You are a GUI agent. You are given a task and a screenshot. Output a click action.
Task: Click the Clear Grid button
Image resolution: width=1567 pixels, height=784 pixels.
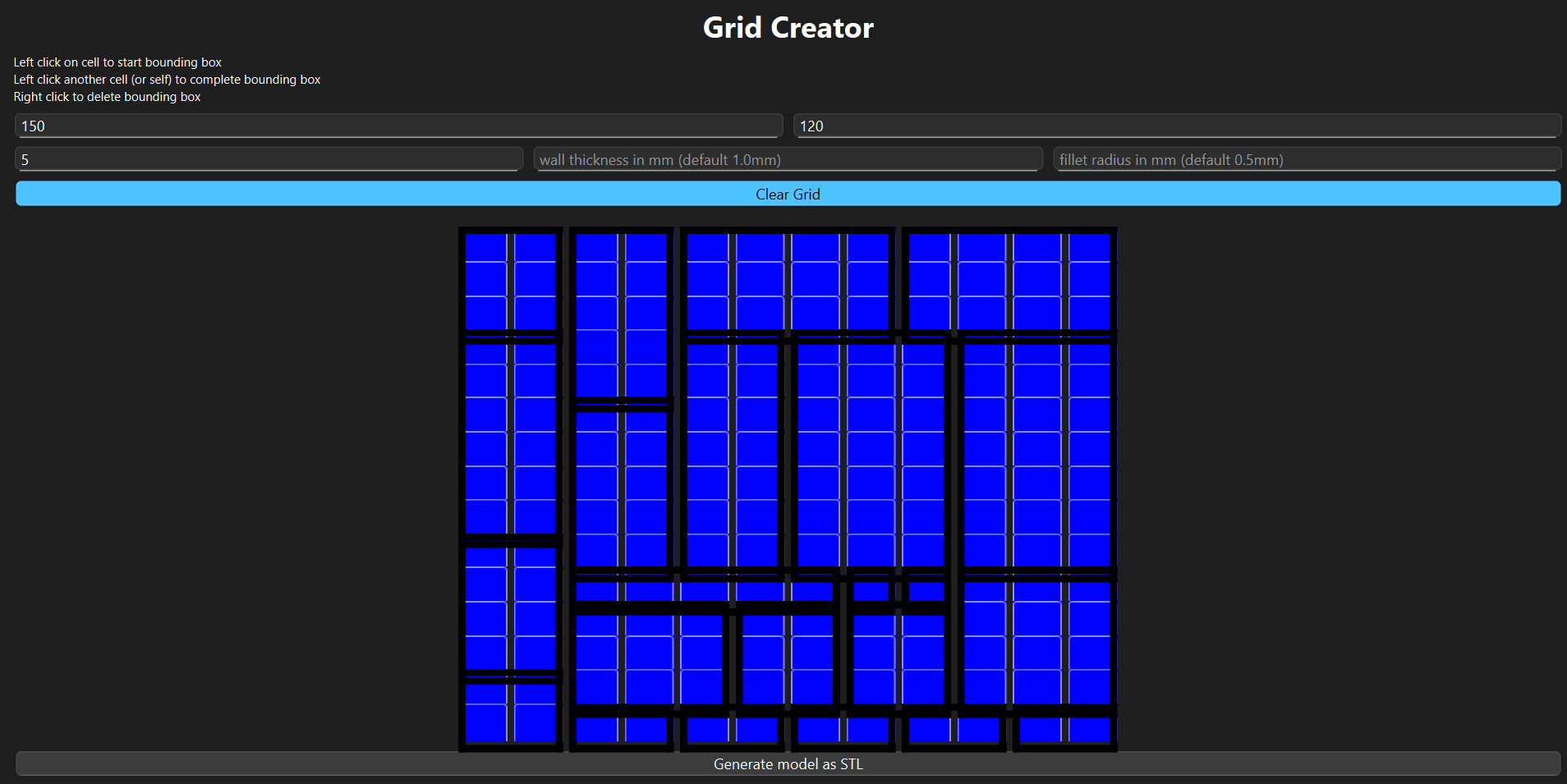point(788,194)
